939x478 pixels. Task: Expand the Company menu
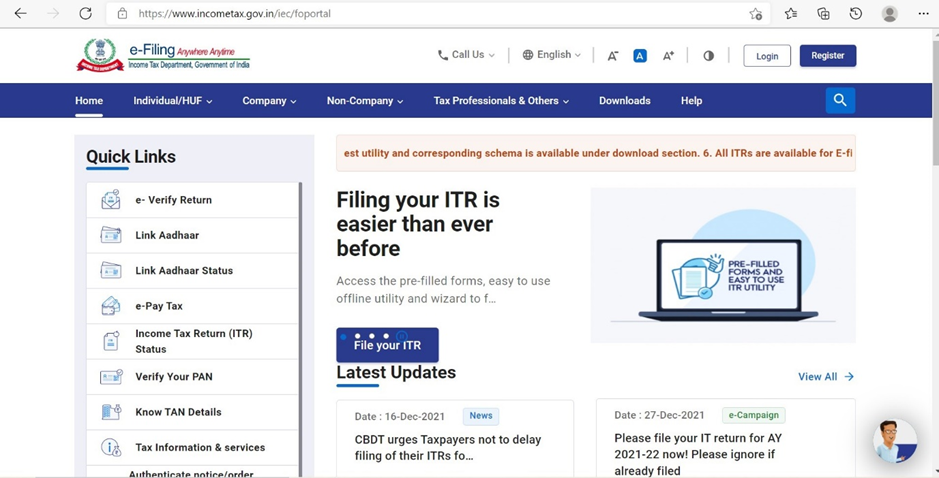[269, 101]
